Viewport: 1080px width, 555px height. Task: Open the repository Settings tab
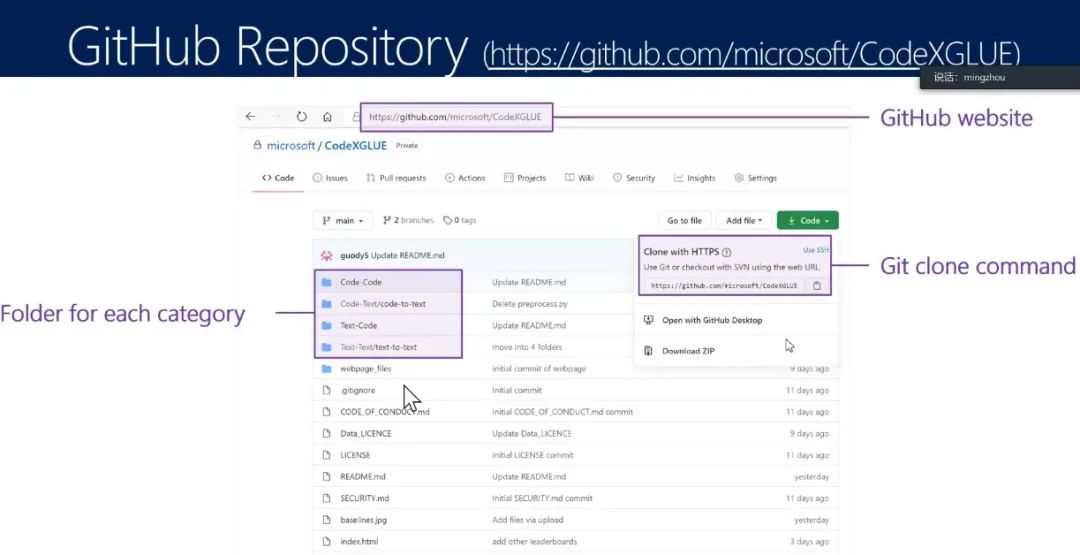pyautogui.click(x=755, y=178)
